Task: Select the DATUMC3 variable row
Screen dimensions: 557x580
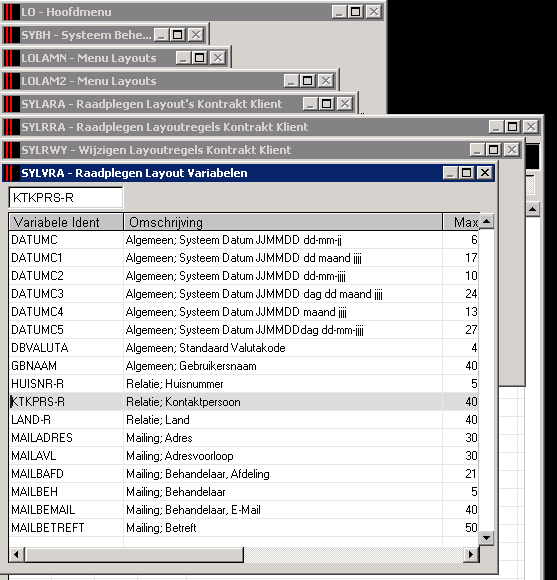Action: point(243,294)
